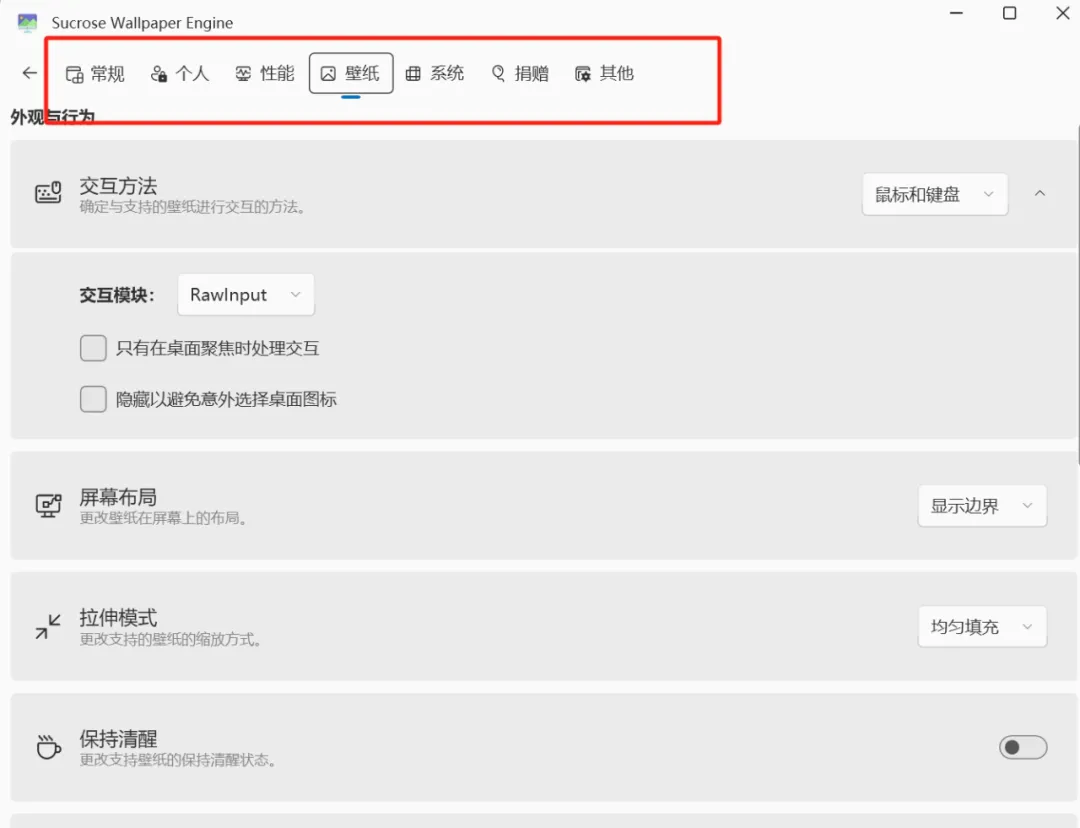Collapse the 交互方法 section chevron
This screenshot has height=828, width=1080.
(x=1040, y=194)
